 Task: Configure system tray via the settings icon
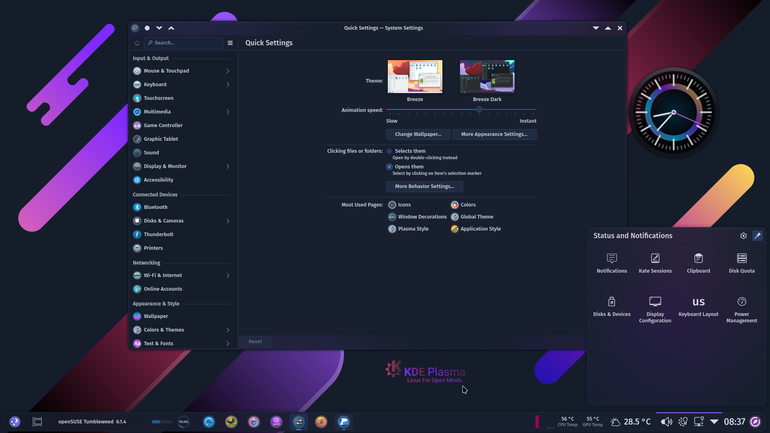pos(743,236)
